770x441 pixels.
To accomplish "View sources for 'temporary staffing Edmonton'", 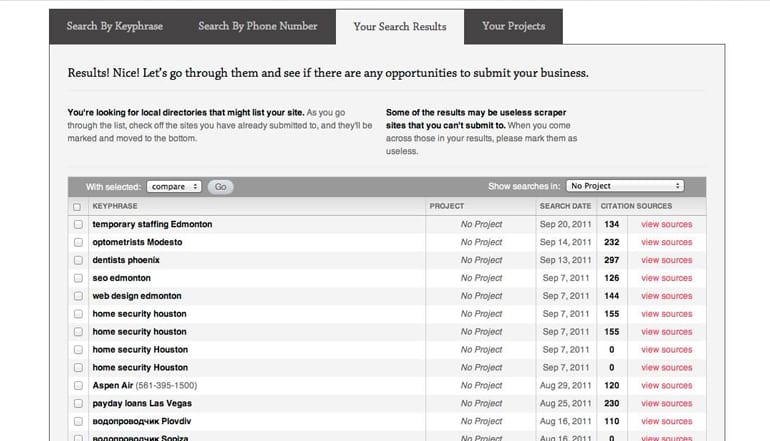I will [x=666, y=225].
